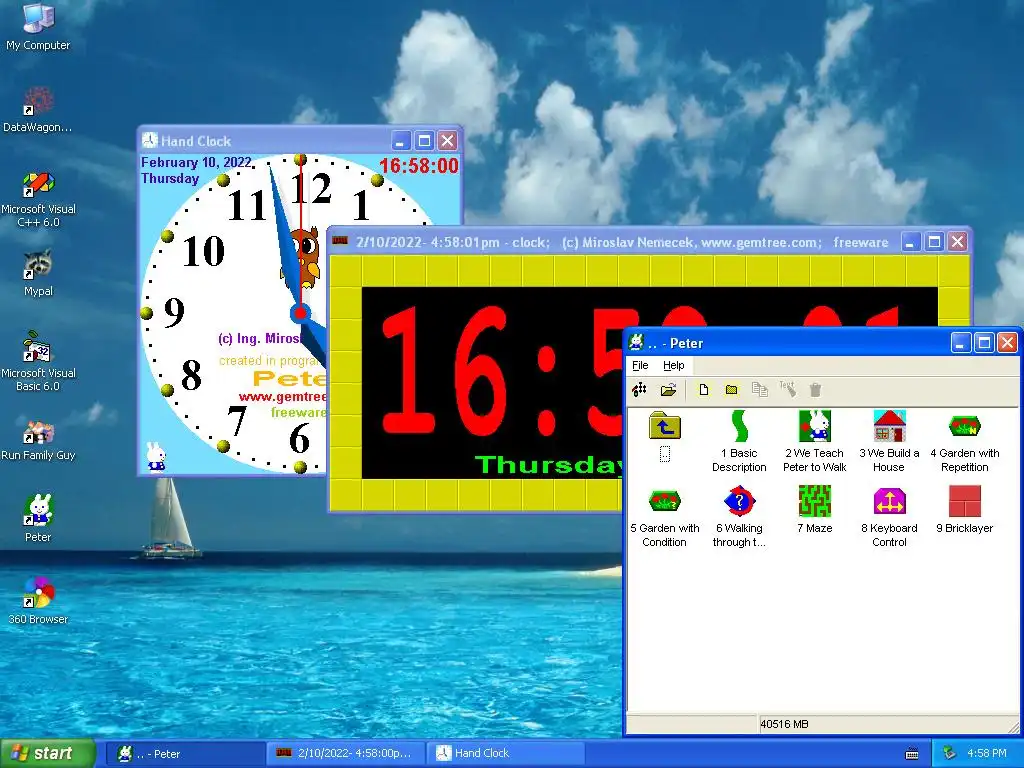Select the DataWagon desktop shortcut
This screenshot has width=1024, height=768.
point(38,109)
